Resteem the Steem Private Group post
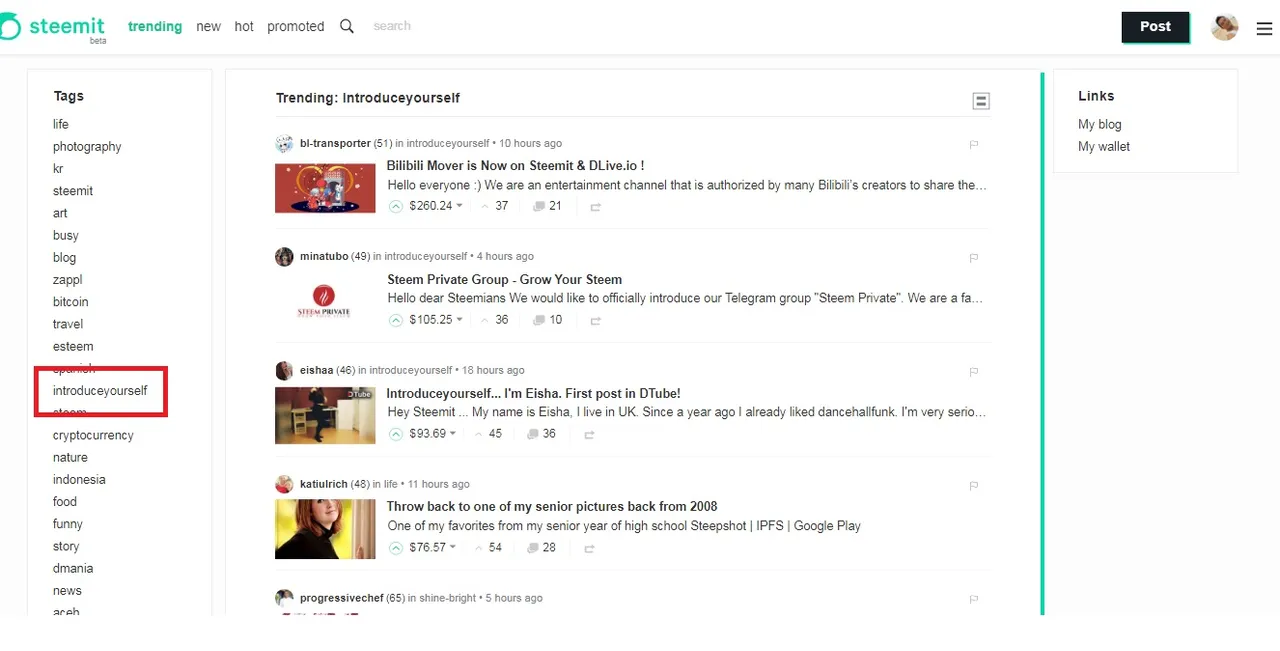The height and width of the screenshot is (651, 1280). pos(595,321)
